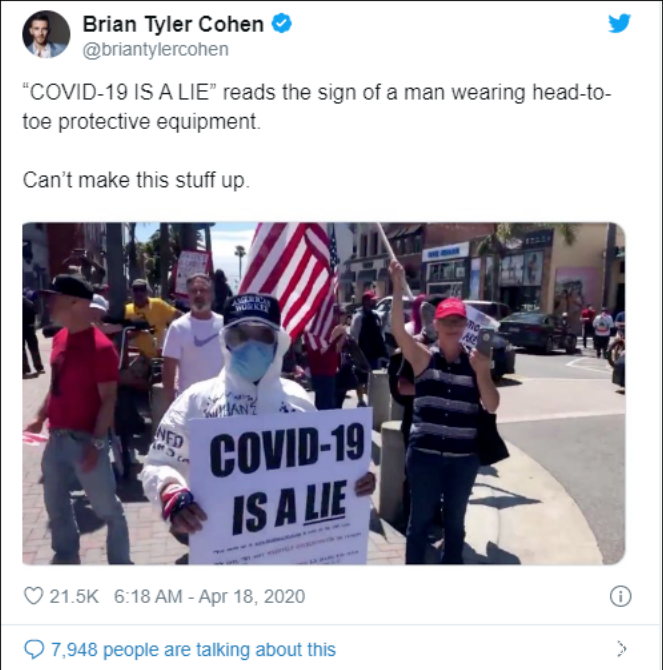Screen dimensions: 663x670
Task: Click the "COVID-19 IS A LIE" sign in video
Action: point(280,485)
